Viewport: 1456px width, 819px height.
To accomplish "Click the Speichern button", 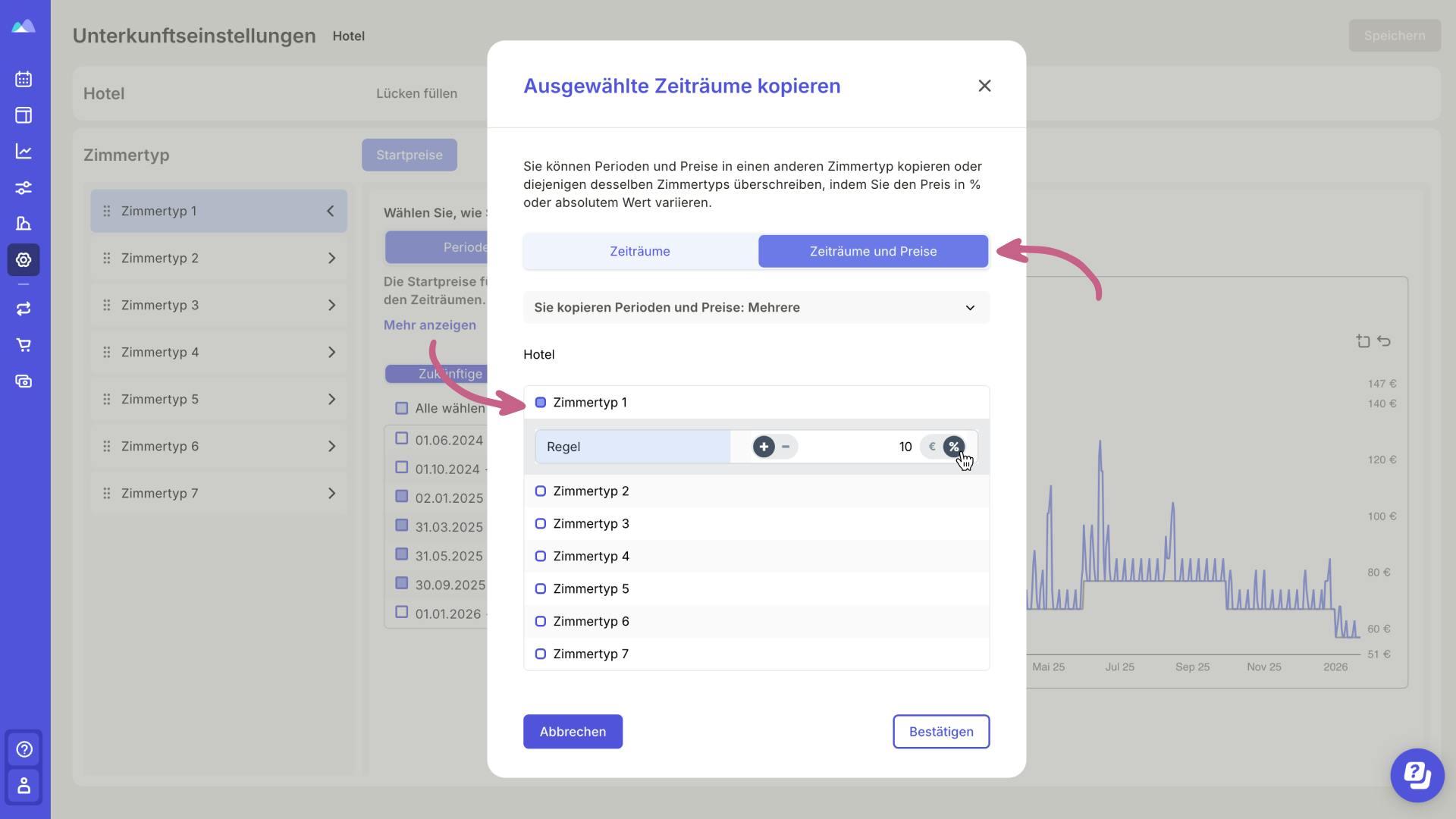I will 1395,36.
